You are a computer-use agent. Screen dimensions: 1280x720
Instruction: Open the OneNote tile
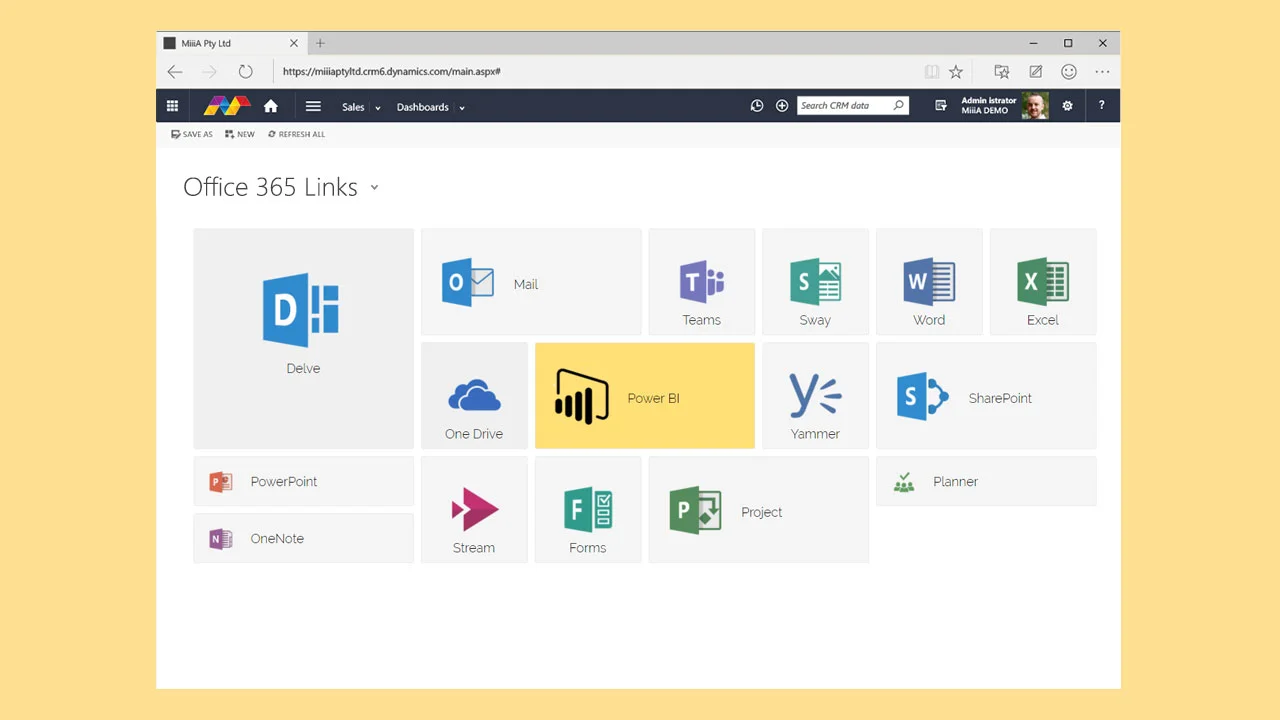[303, 538]
